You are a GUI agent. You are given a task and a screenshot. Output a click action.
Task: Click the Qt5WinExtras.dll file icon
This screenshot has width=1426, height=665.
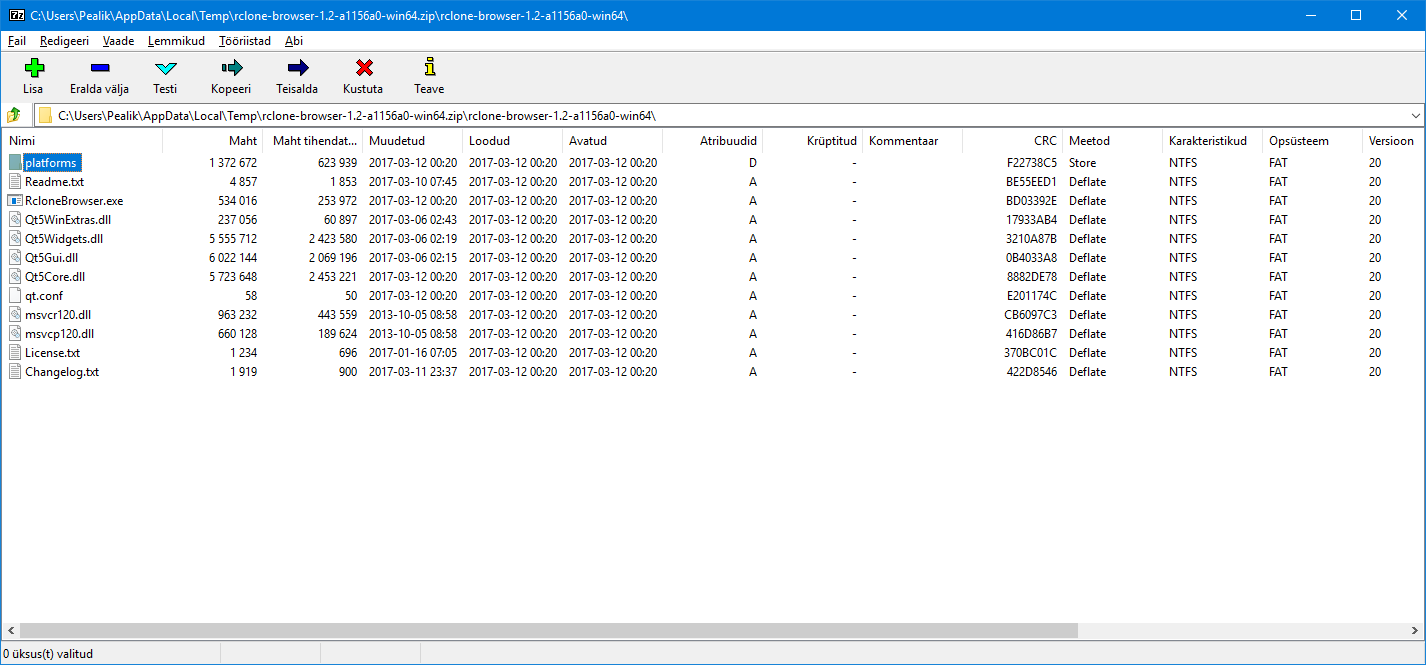point(15,219)
